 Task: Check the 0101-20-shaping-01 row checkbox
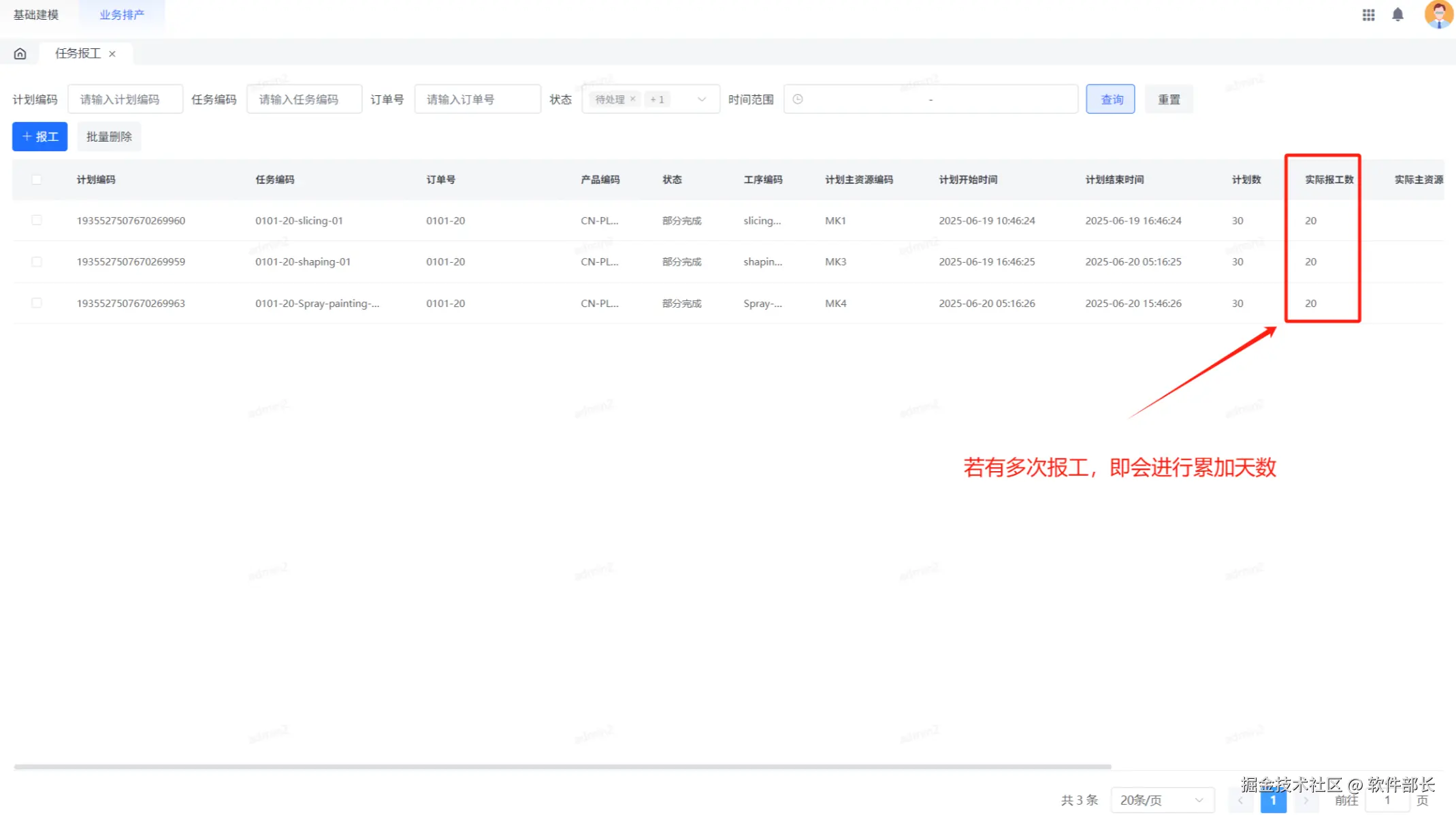37,261
